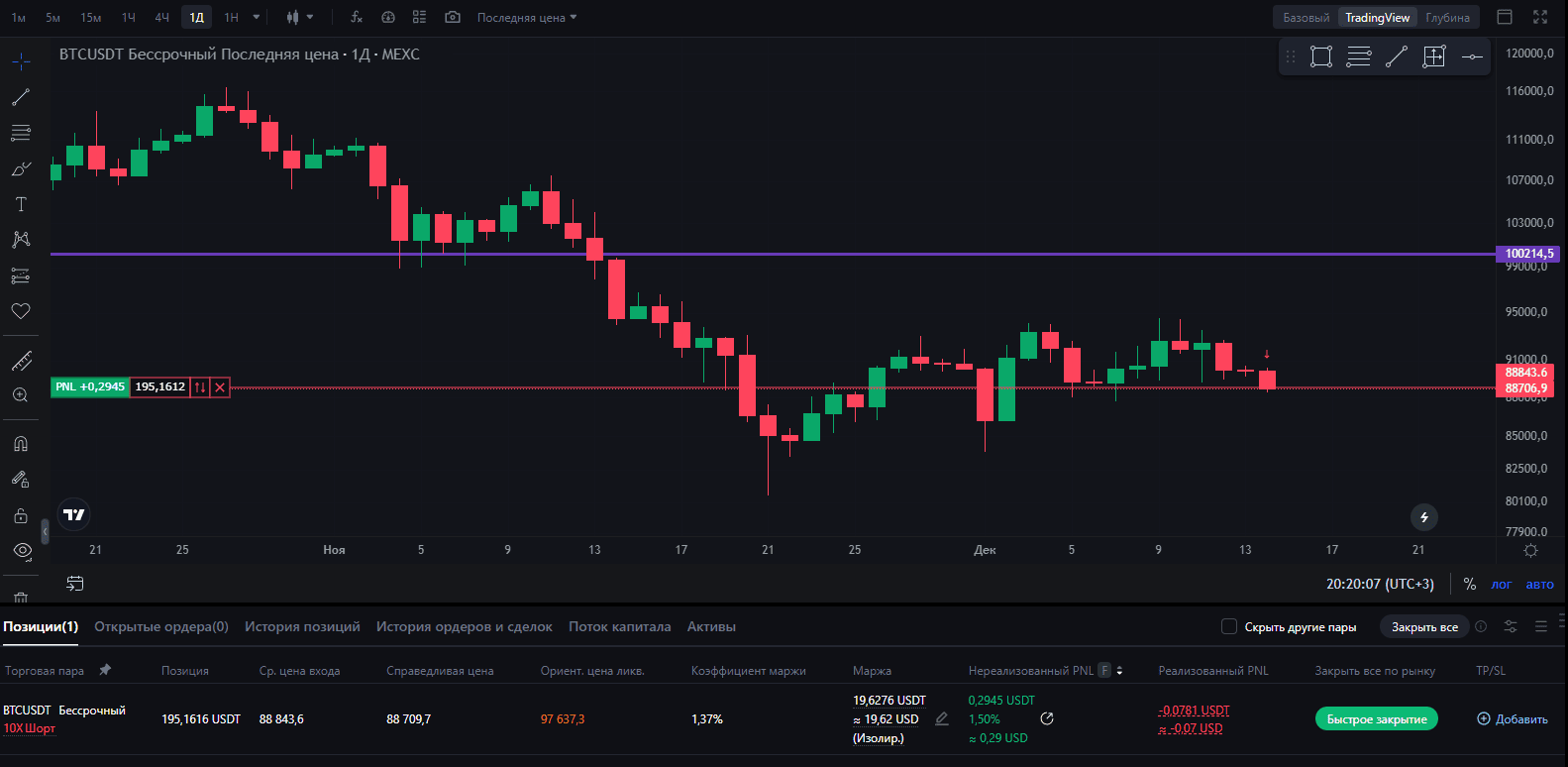Expand the Последняя цена price dropdown
The height and width of the screenshot is (767, 1568).
[x=527, y=18]
